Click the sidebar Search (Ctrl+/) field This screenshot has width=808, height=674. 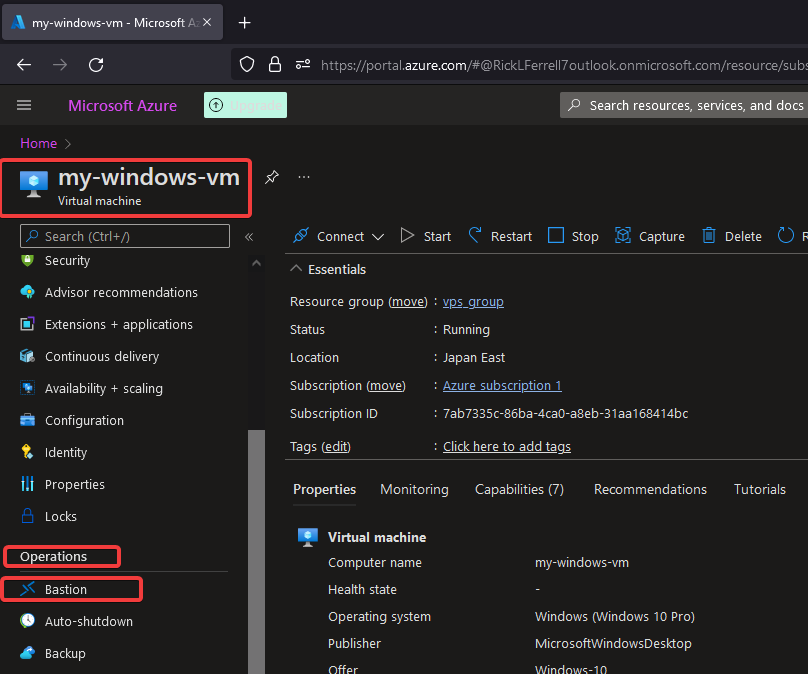pos(125,236)
